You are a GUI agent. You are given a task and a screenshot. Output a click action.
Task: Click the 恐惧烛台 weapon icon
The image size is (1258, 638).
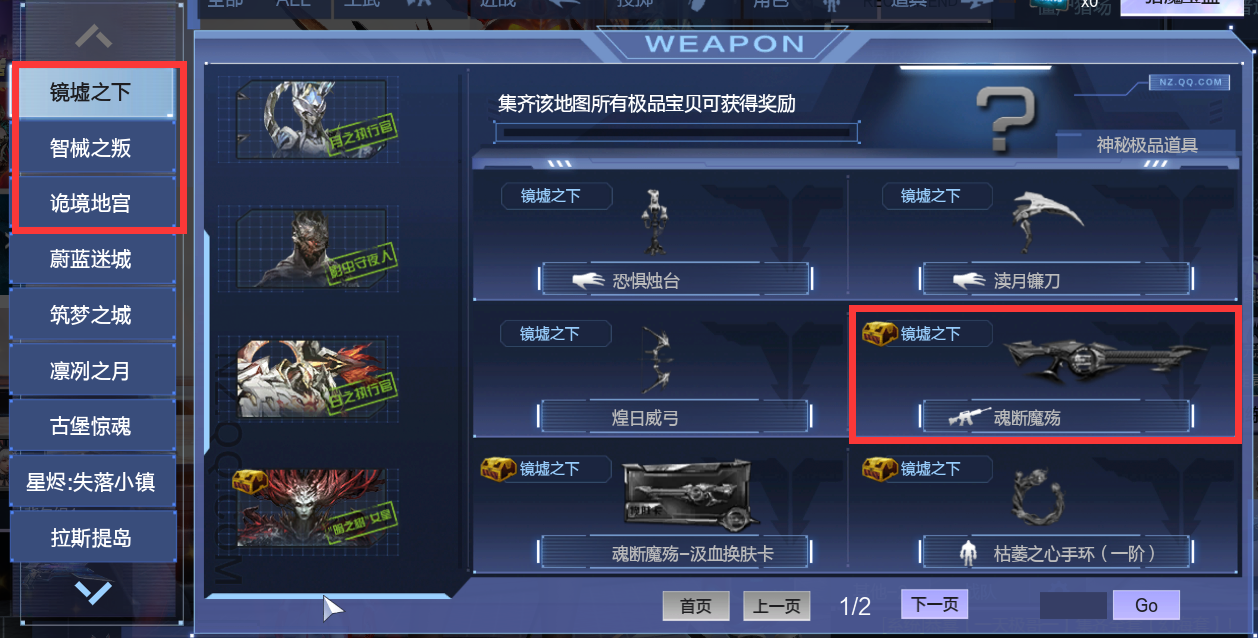[655, 221]
